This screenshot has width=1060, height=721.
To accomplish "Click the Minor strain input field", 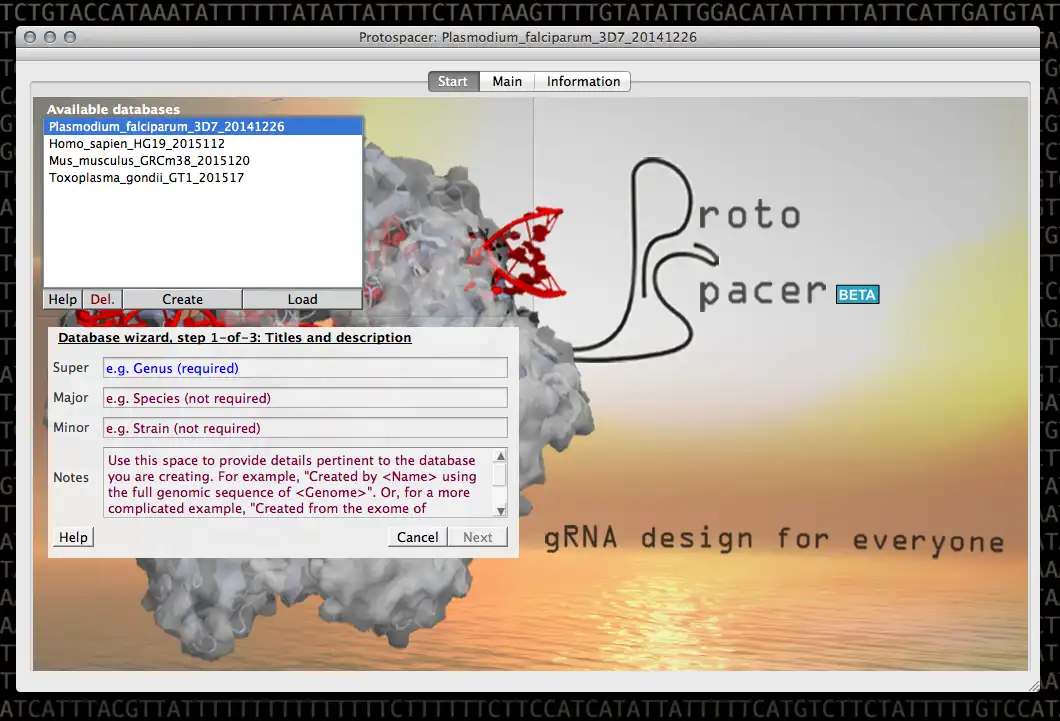I will pyautogui.click(x=305, y=428).
